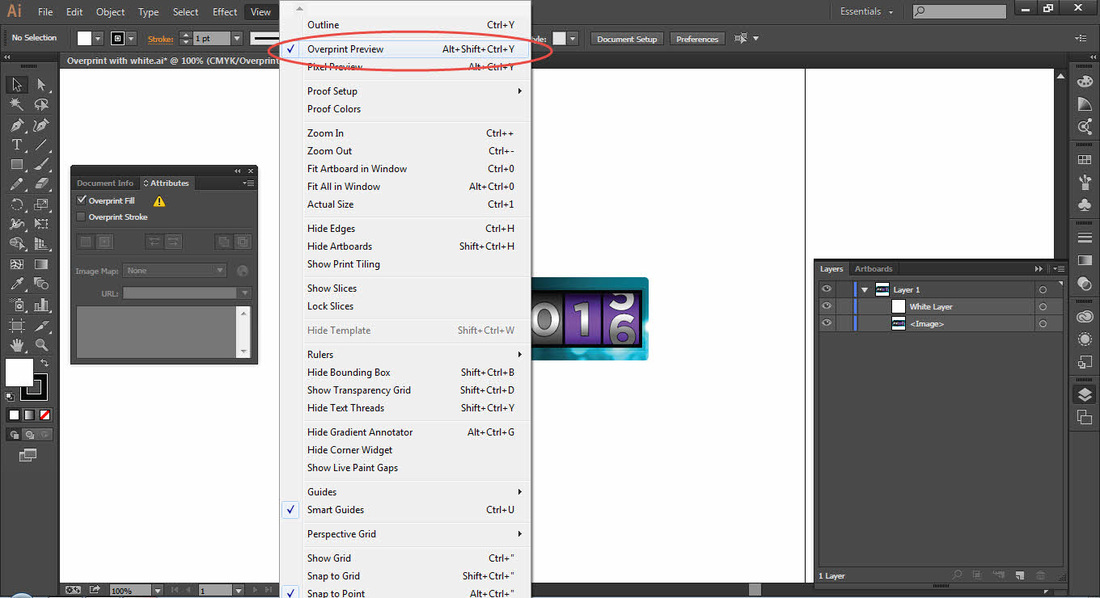Toggle Overprint Preview in View menu

click(x=405, y=49)
